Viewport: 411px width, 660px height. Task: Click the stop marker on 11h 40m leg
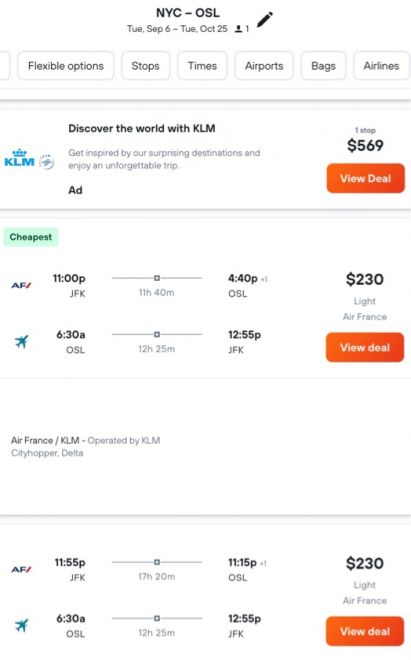click(x=157, y=278)
